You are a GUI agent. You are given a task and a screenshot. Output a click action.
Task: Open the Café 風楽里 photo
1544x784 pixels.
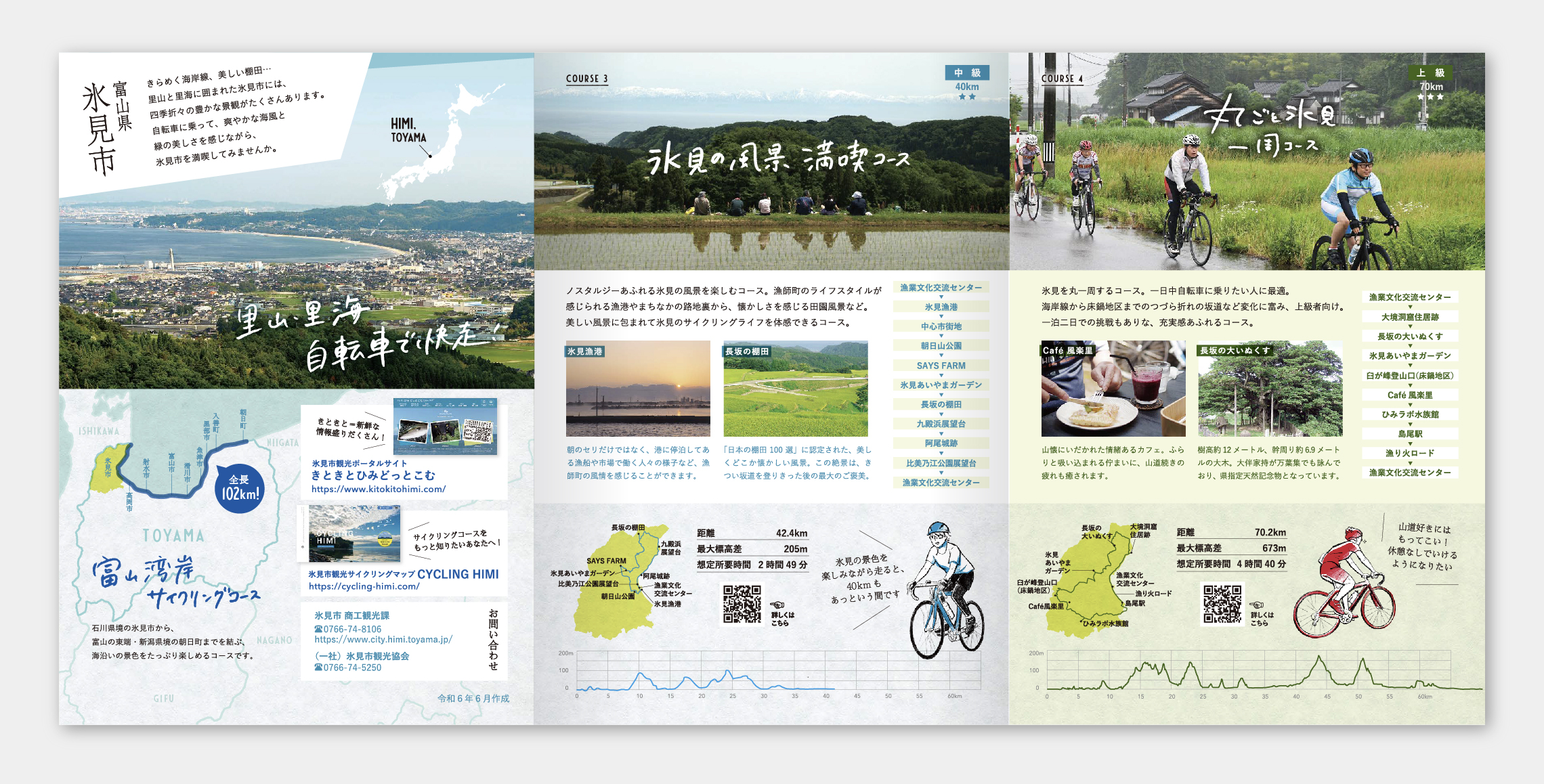point(1113,389)
